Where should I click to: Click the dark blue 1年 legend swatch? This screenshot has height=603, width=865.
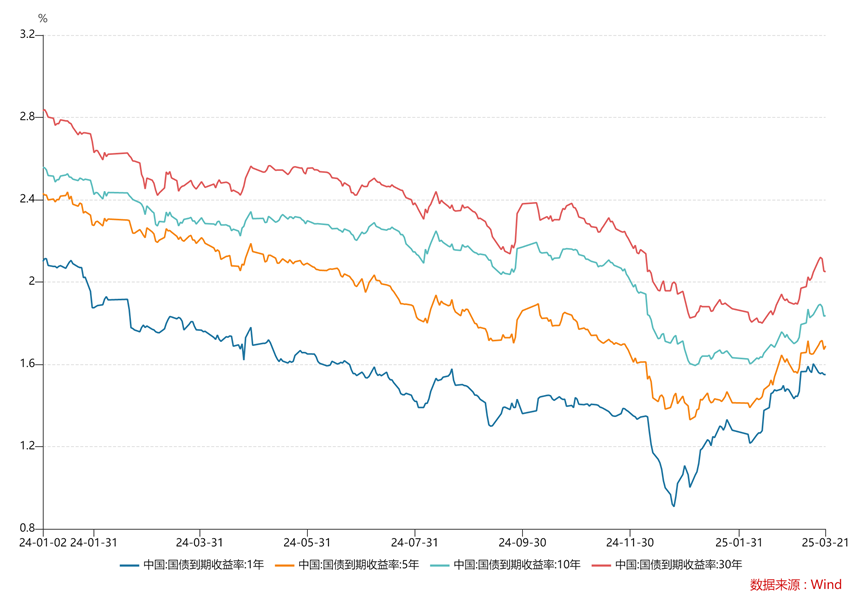[129, 565]
